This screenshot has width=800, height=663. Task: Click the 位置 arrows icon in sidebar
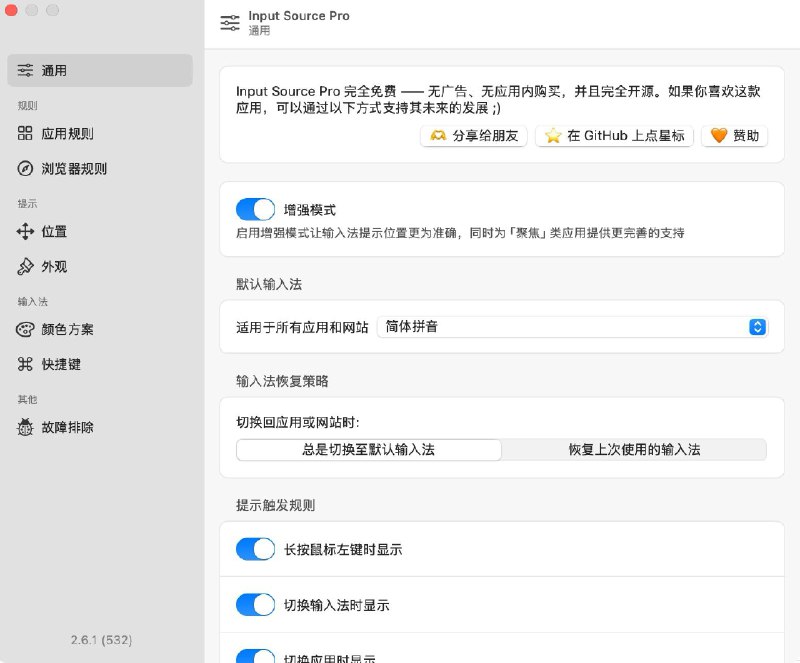pos(27,232)
